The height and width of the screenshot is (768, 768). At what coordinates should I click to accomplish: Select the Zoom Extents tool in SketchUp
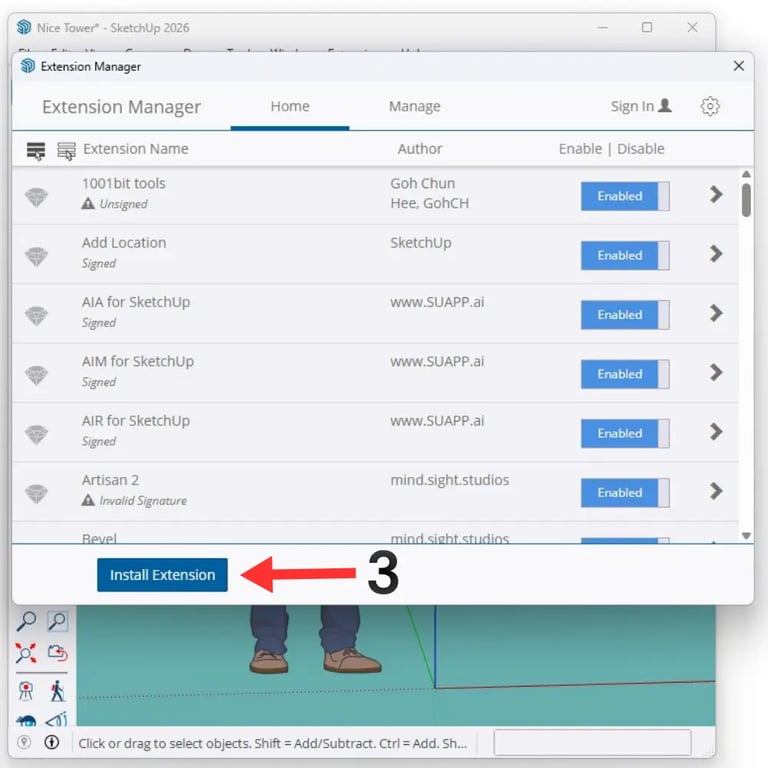(26, 653)
